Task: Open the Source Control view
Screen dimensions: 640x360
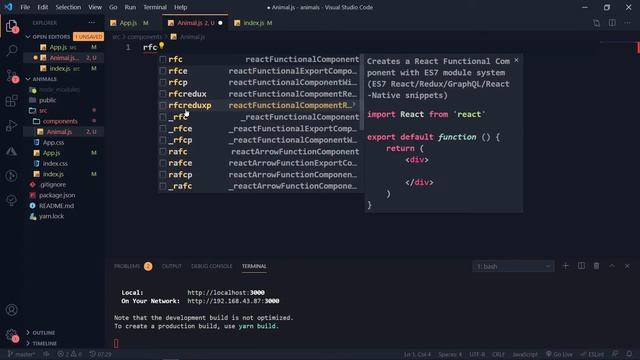Action: [12, 76]
